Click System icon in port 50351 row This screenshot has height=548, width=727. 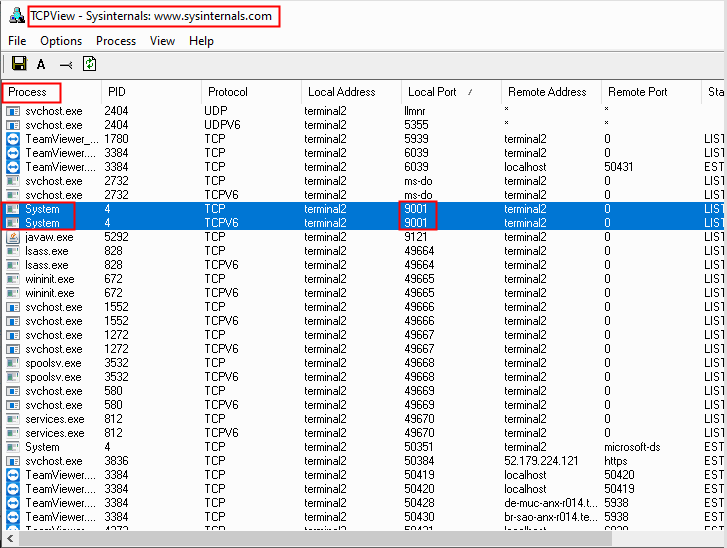[x=13, y=447]
